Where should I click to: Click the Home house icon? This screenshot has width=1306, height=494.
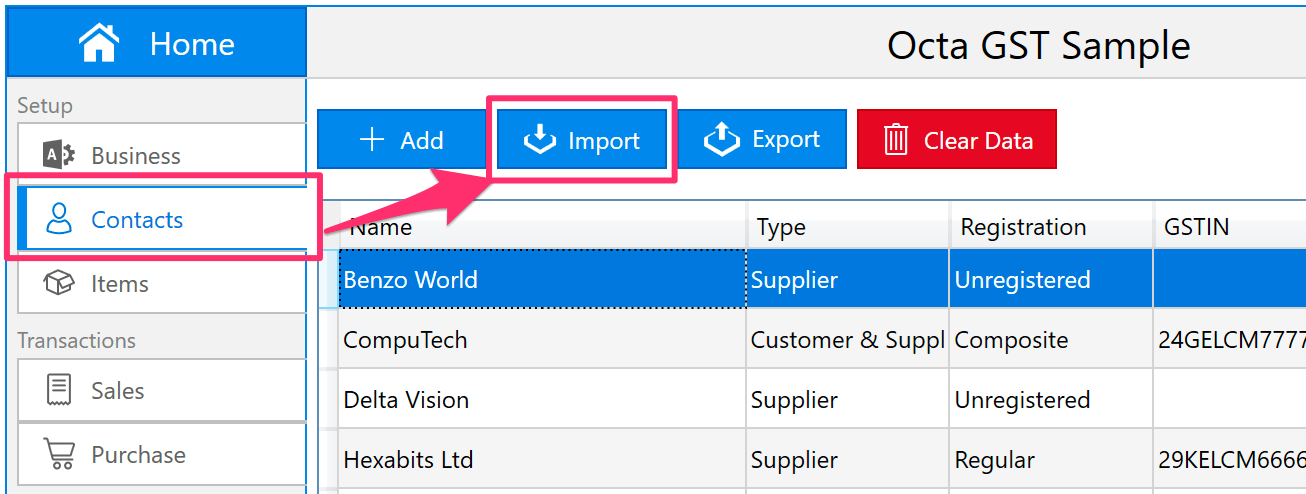click(99, 43)
